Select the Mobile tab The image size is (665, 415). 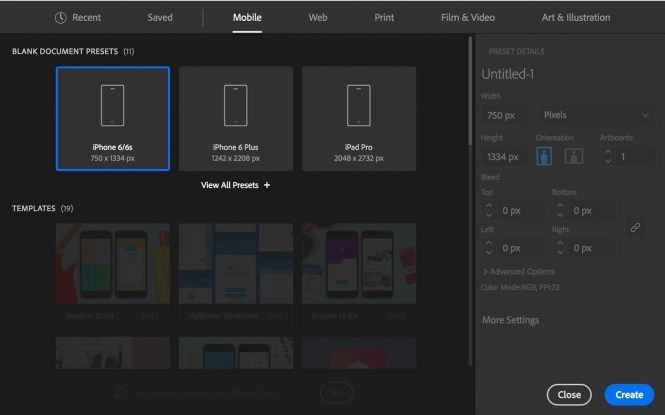[x=247, y=17]
